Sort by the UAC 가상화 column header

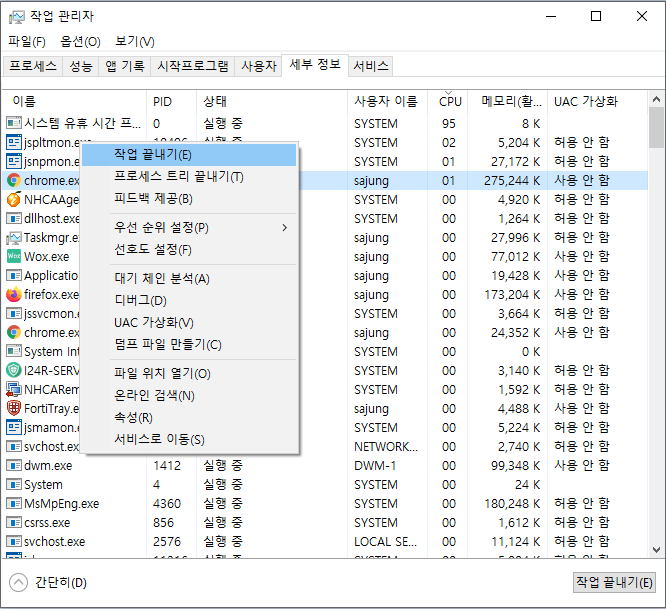[598, 102]
